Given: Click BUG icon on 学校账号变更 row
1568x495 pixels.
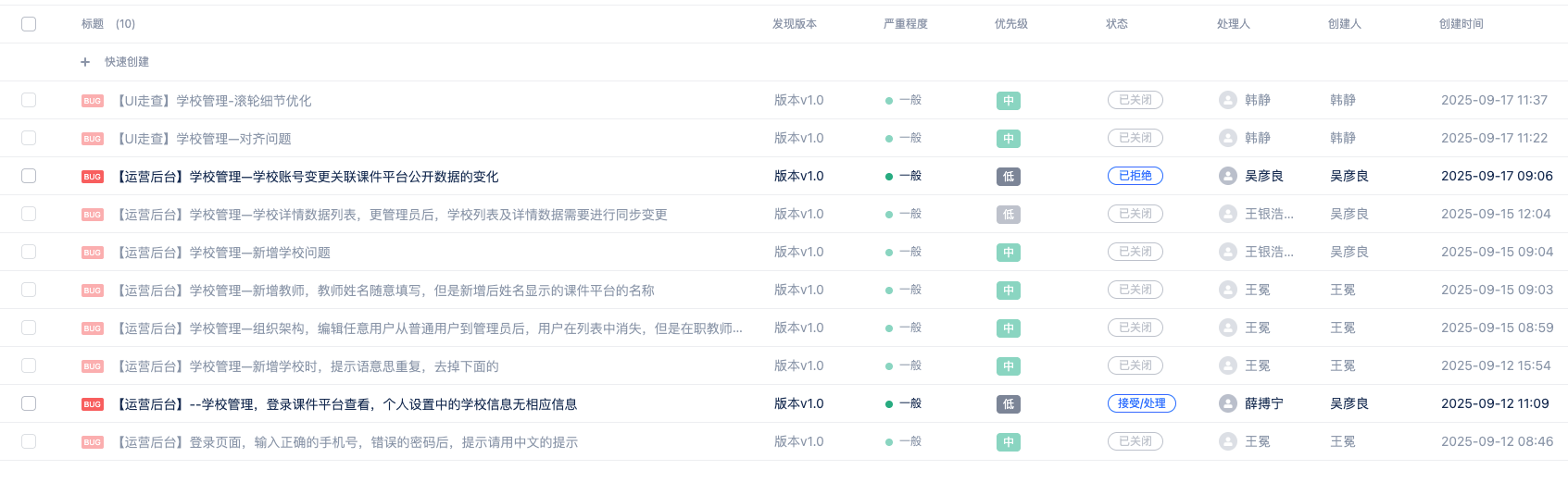Looking at the screenshot, I should (x=93, y=177).
